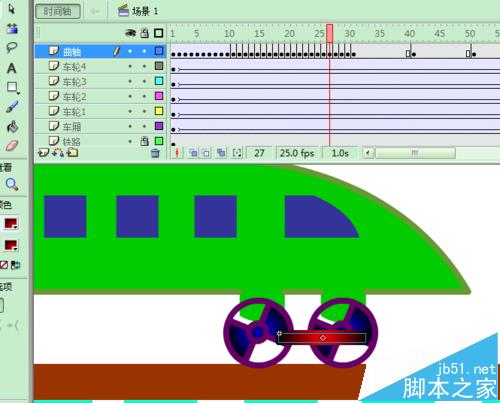The height and width of the screenshot is (403, 500).
Task: Toggle the Onion Skin Outlines button
Action: [x=206, y=153]
